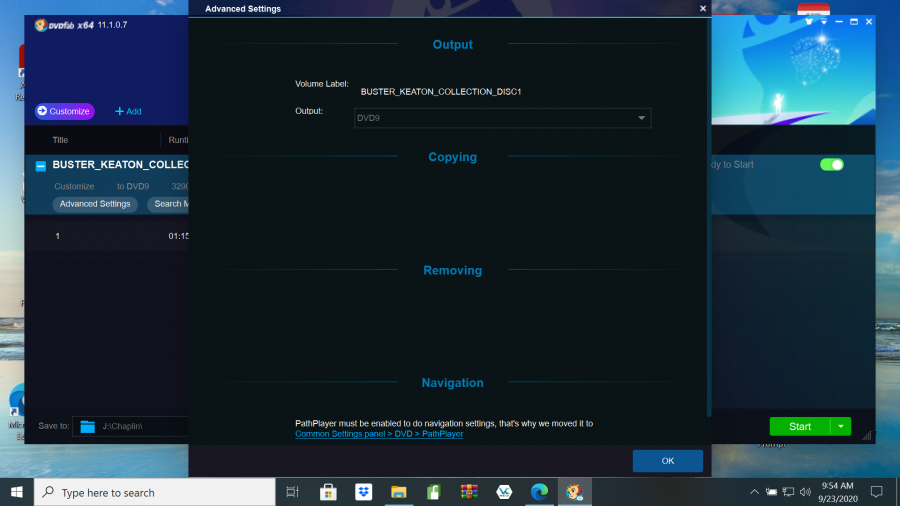The width and height of the screenshot is (900, 506).
Task: Click the Save to folder icon
Action: coord(87,426)
